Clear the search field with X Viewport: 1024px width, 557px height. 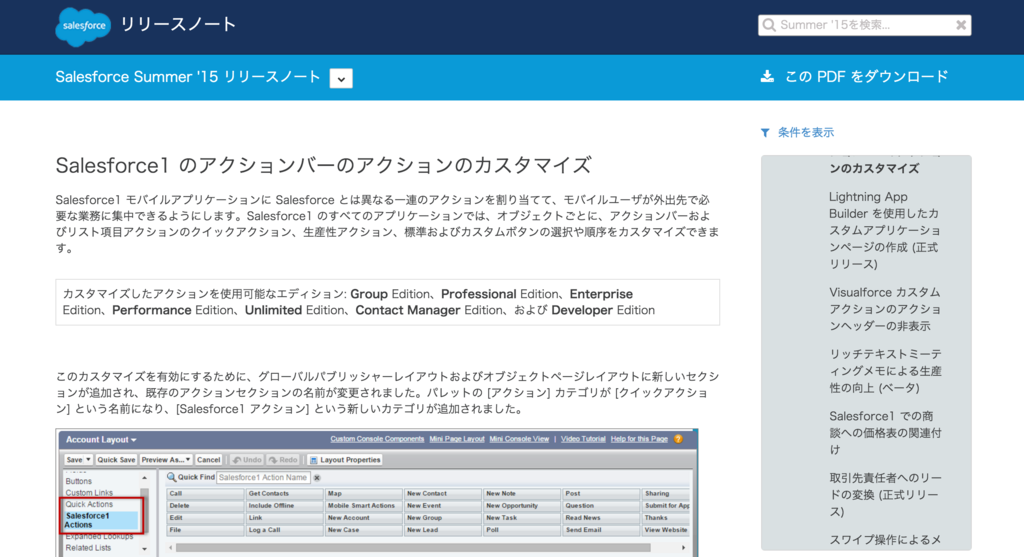pos(961,25)
